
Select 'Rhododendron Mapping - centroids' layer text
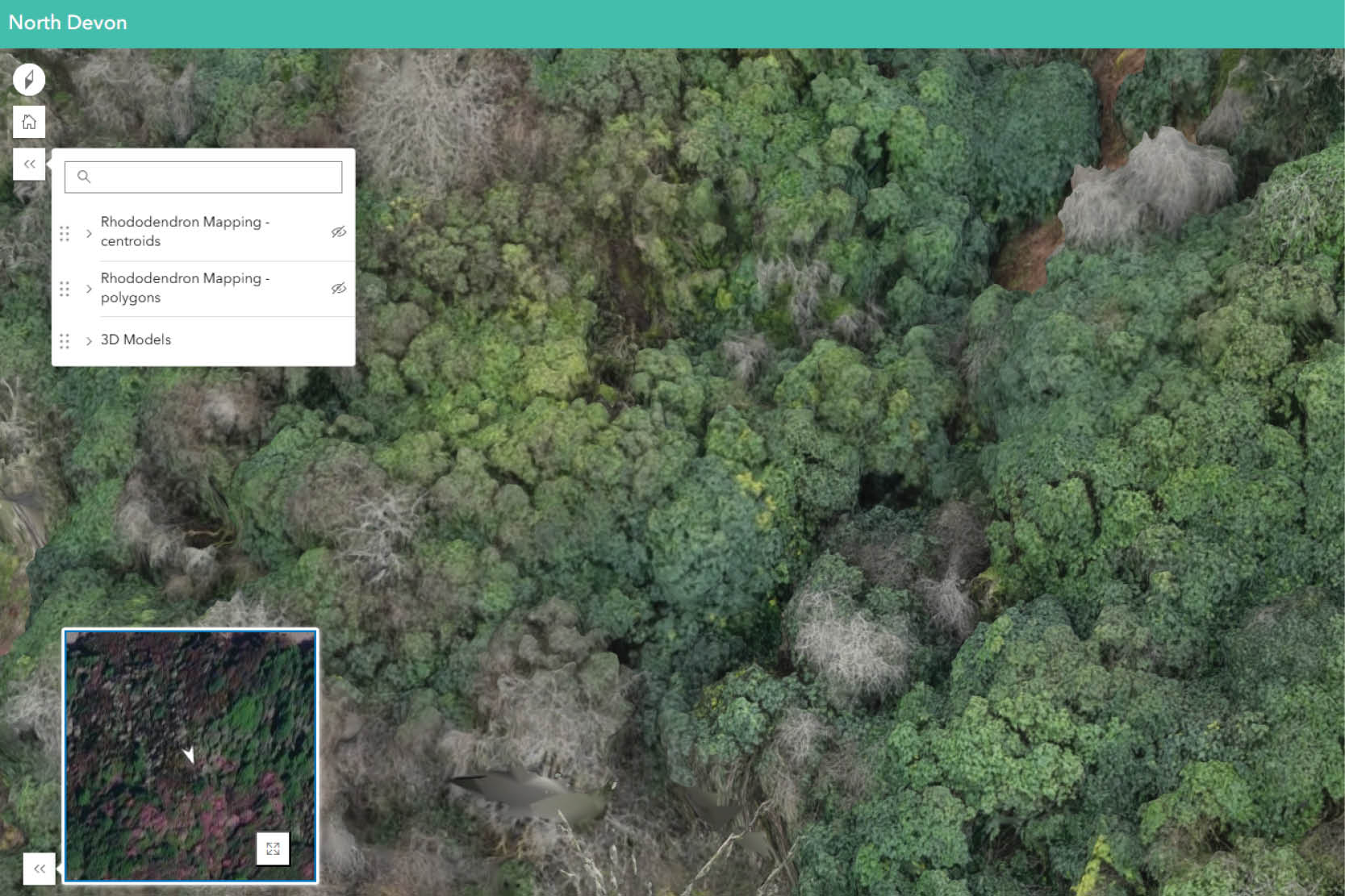click(185, 231)
